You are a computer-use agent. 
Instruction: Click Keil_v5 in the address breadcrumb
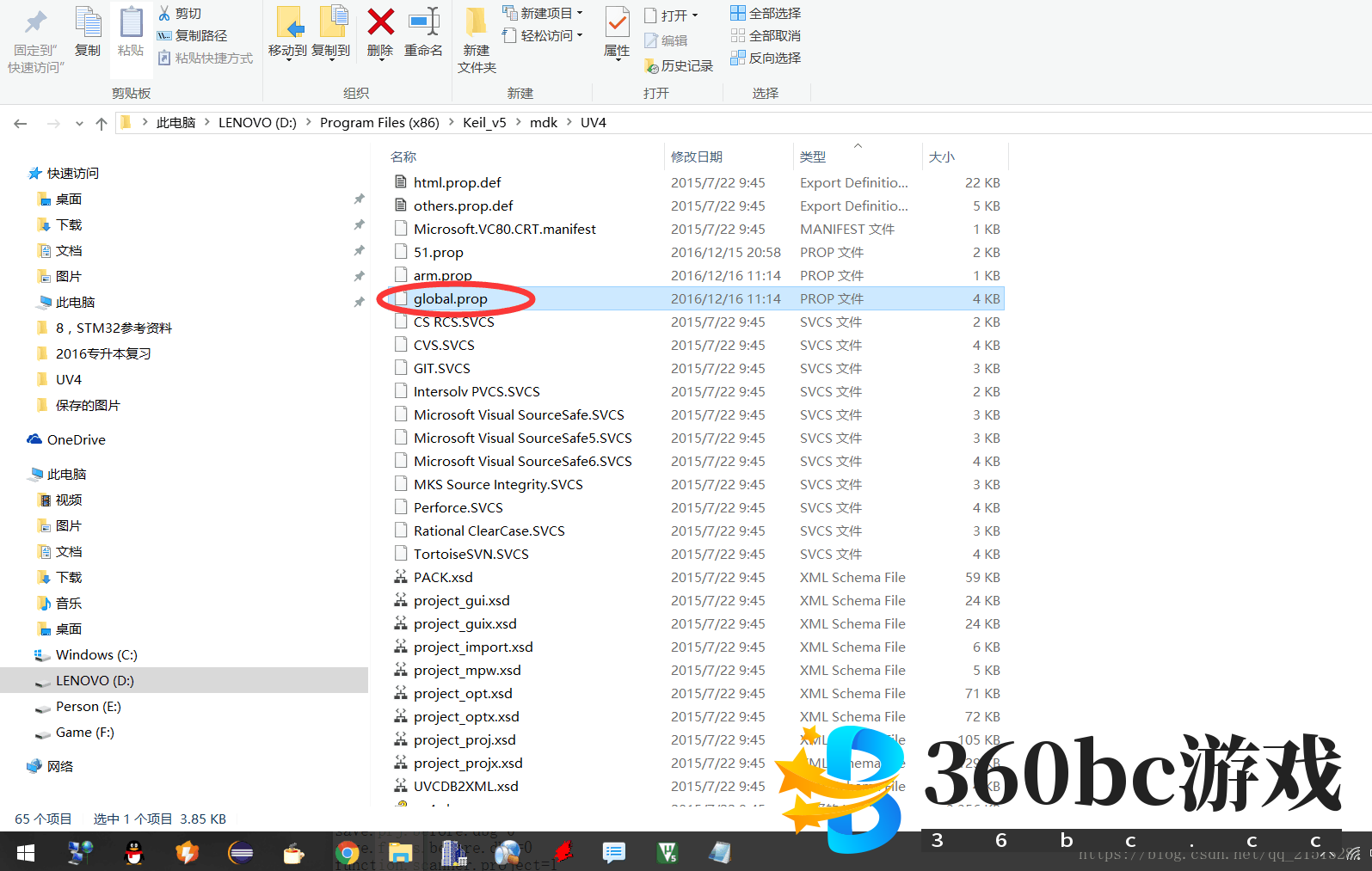(x=484, y=123)
